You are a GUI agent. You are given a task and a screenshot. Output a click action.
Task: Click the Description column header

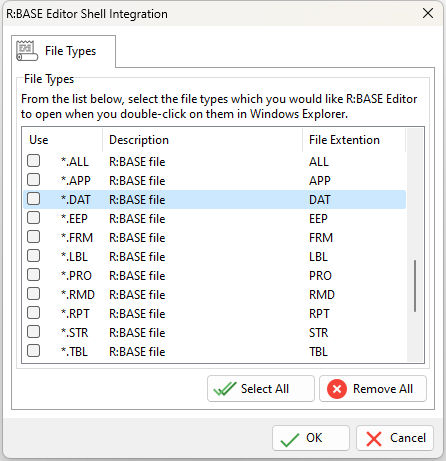point(203,140)
